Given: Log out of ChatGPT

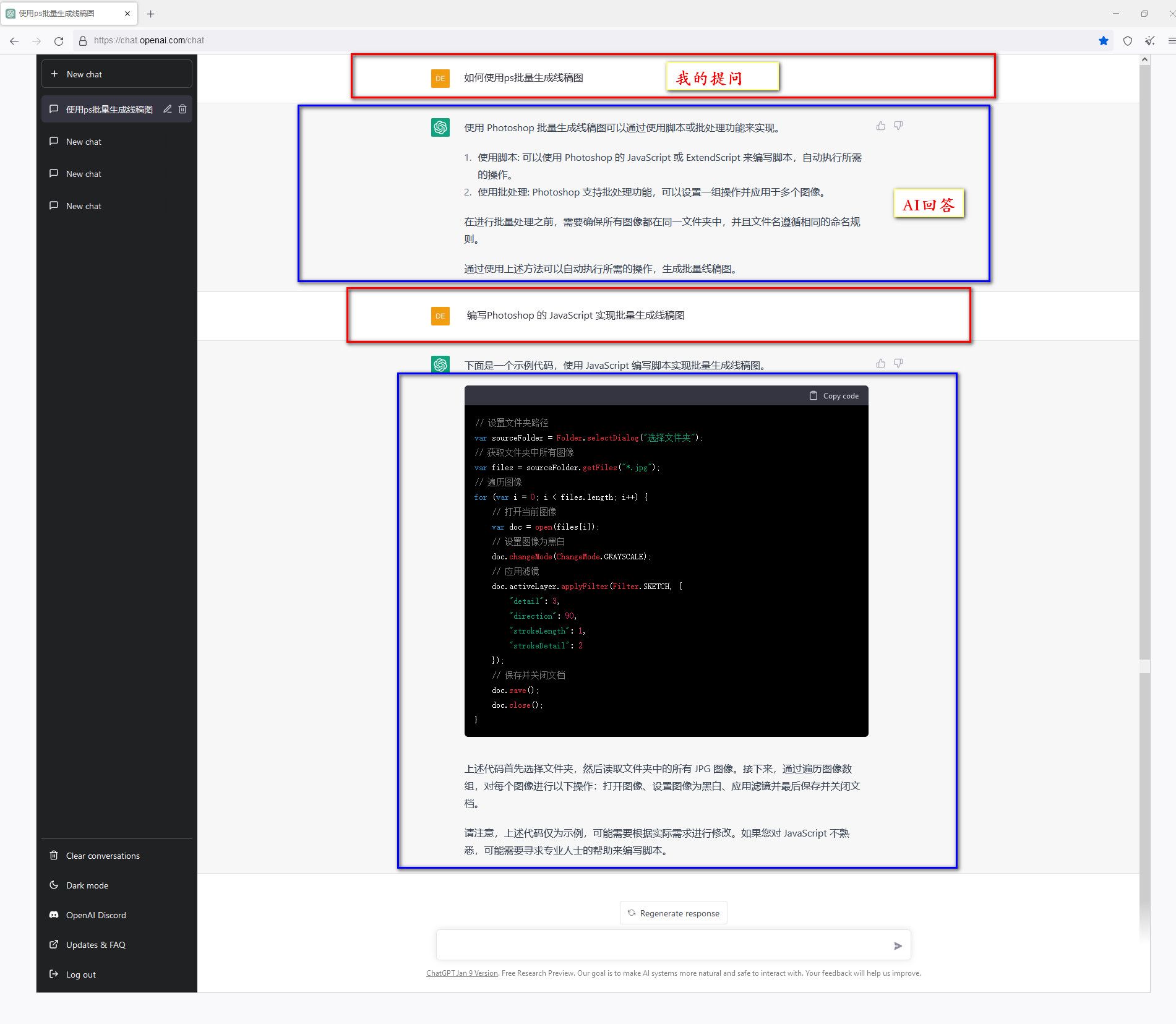Looking at the screenshot, I should pyautogui.click(x=116, y=975).
